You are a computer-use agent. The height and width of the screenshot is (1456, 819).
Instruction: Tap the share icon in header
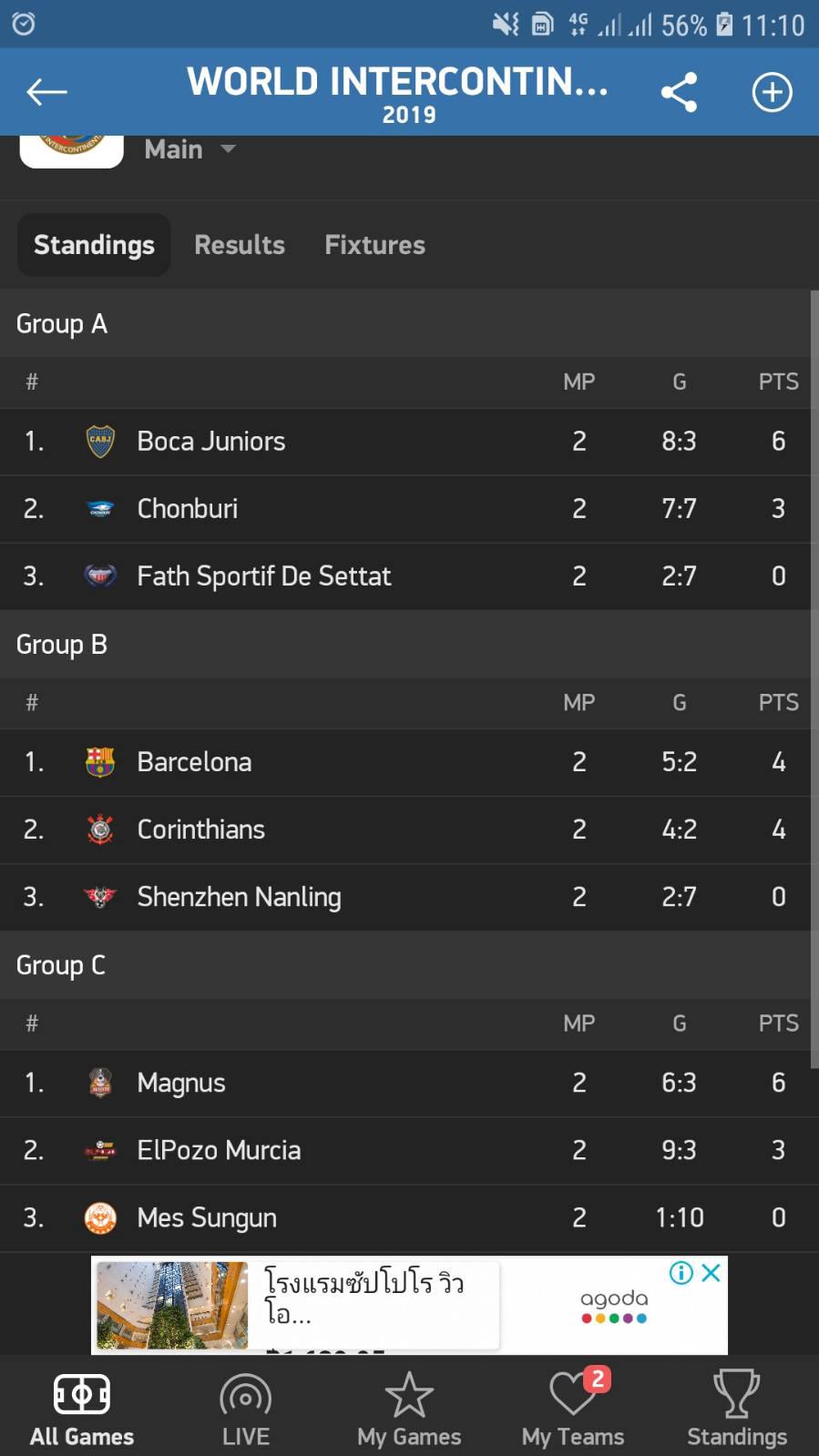[679, 92]
